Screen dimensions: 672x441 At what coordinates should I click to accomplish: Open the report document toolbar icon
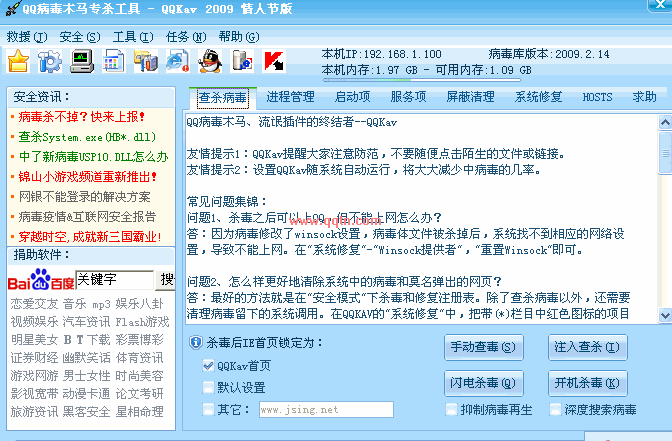click(114, 61)
